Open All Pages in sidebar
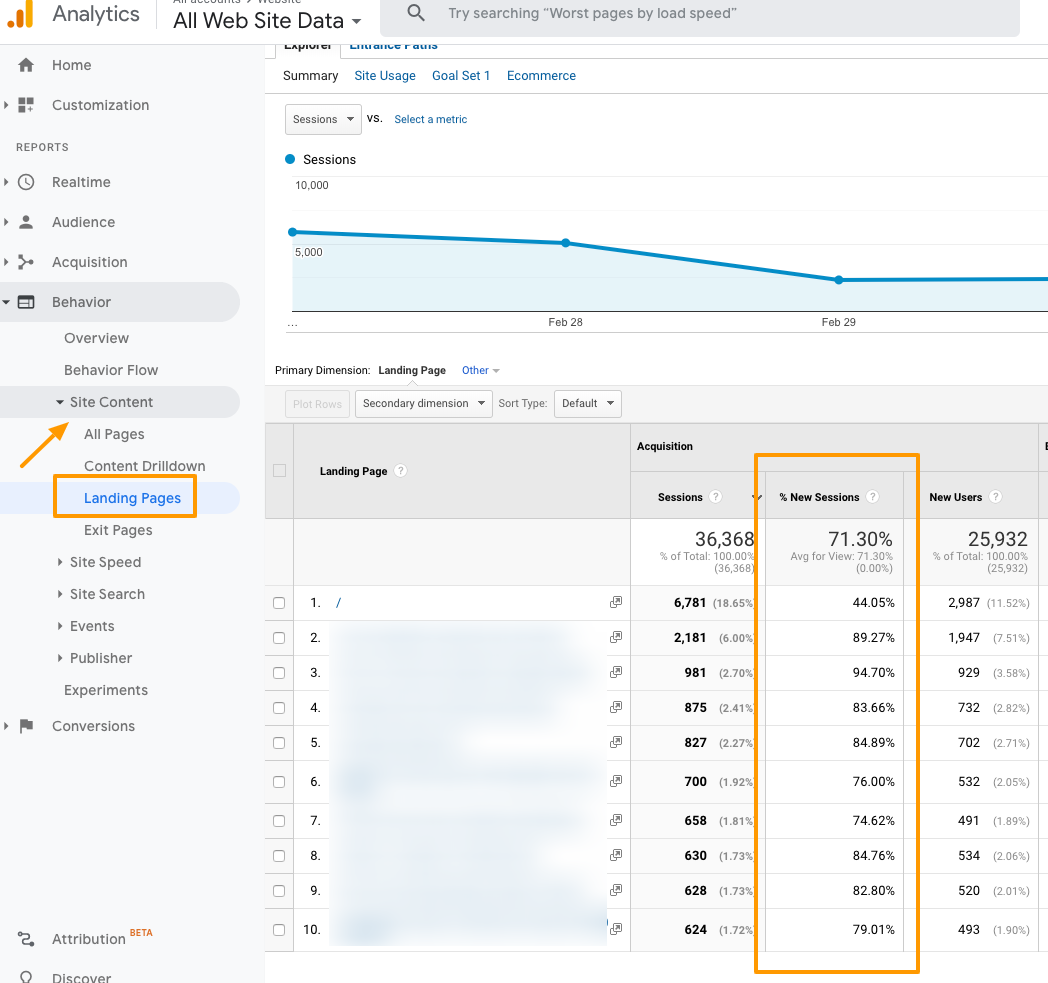The width and height of the screenshot is (1048, 983). pyautogui.click(x=114, y=434)
